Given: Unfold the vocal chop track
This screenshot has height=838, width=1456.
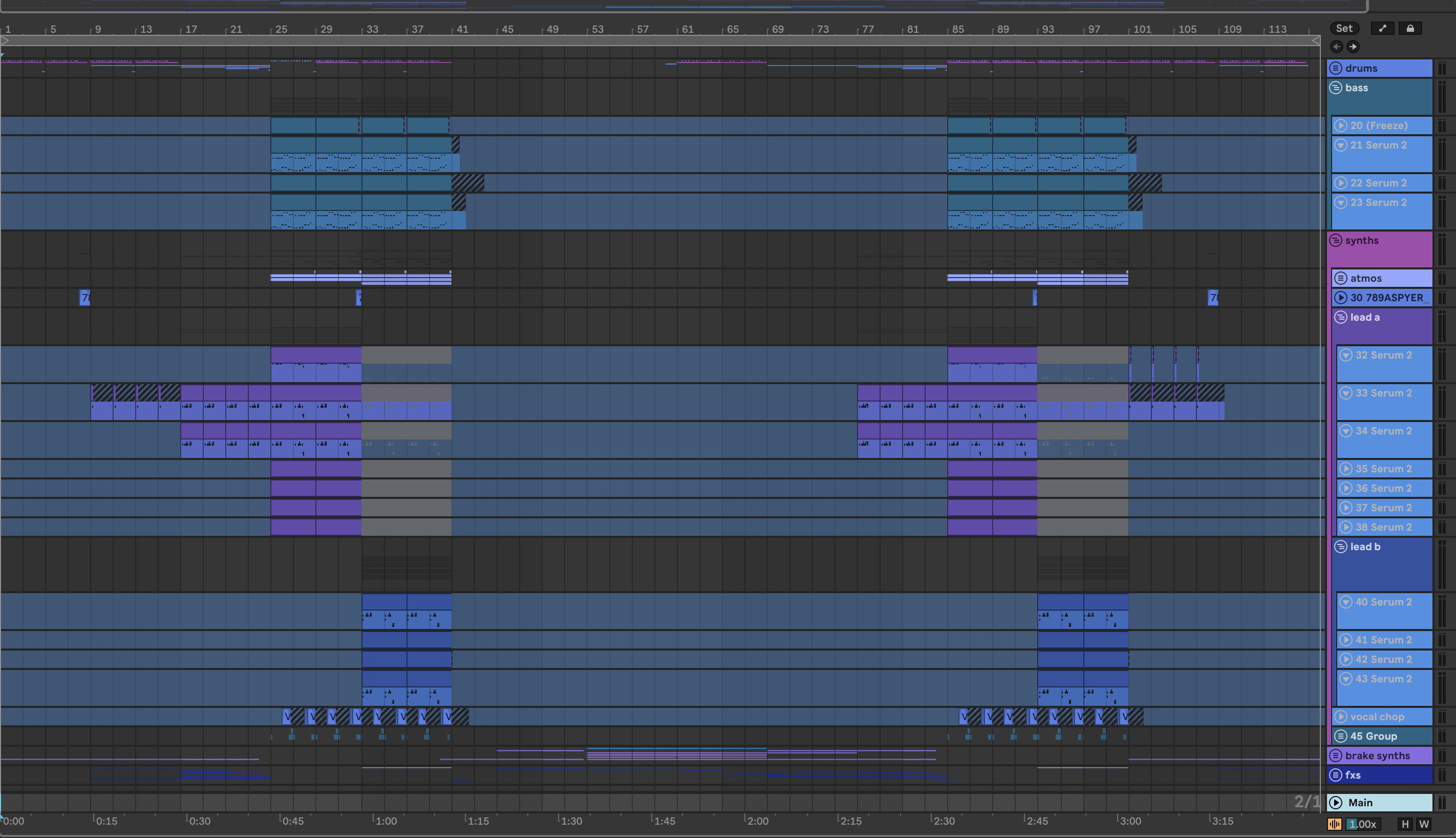Looking at the screenshot, I should [1341, 717].
